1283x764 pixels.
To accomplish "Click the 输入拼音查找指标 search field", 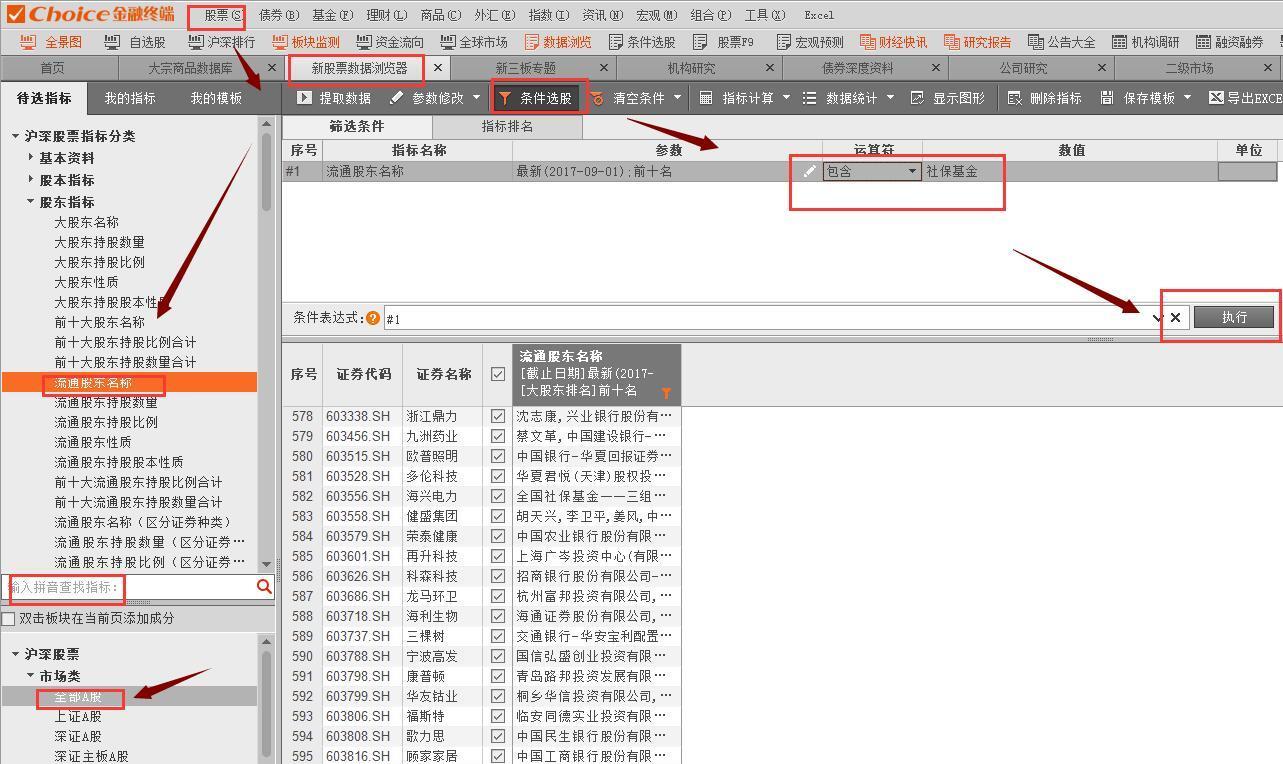I will coord(130,587).
